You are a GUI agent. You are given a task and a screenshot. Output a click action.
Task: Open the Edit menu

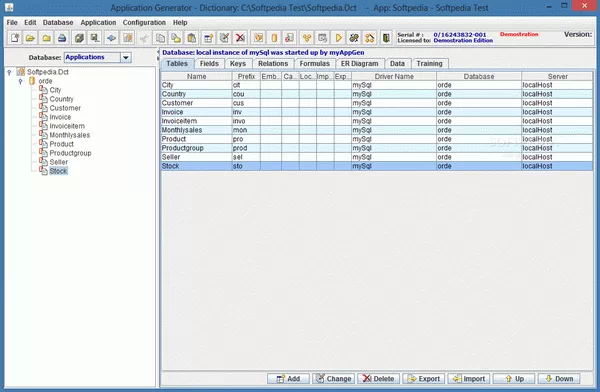(30, 23)
